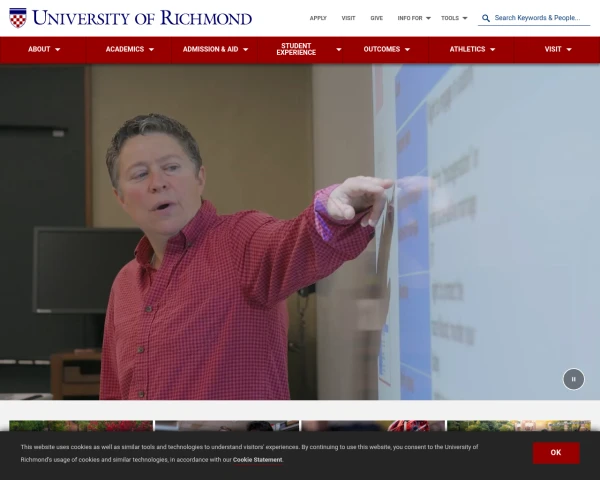Screen dimensions: 600x480
Task: Pause the hero background video
Action: pyautogui.click(x=573, y=378)
